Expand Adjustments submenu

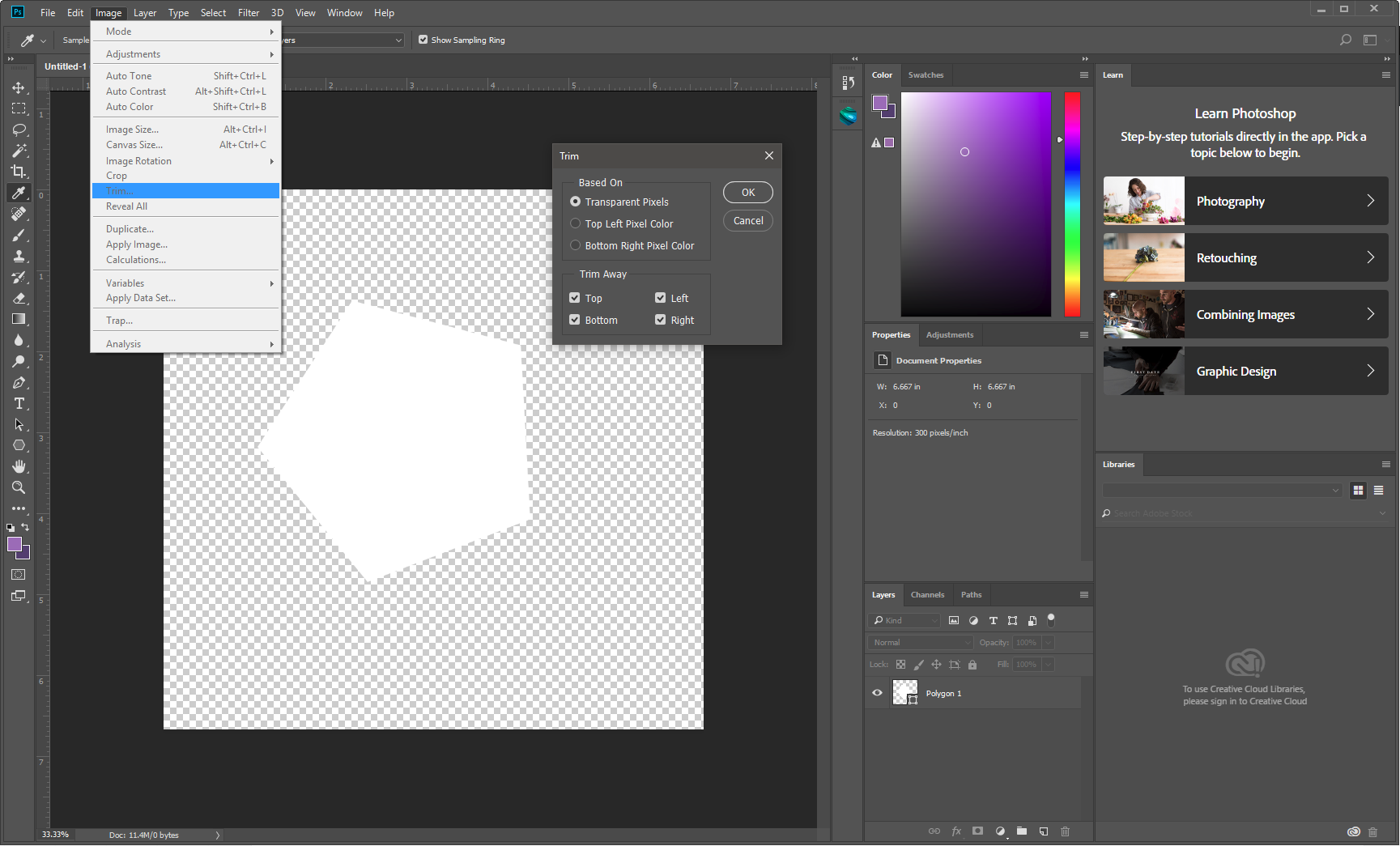pyautogui.click(x=185, y=54)
